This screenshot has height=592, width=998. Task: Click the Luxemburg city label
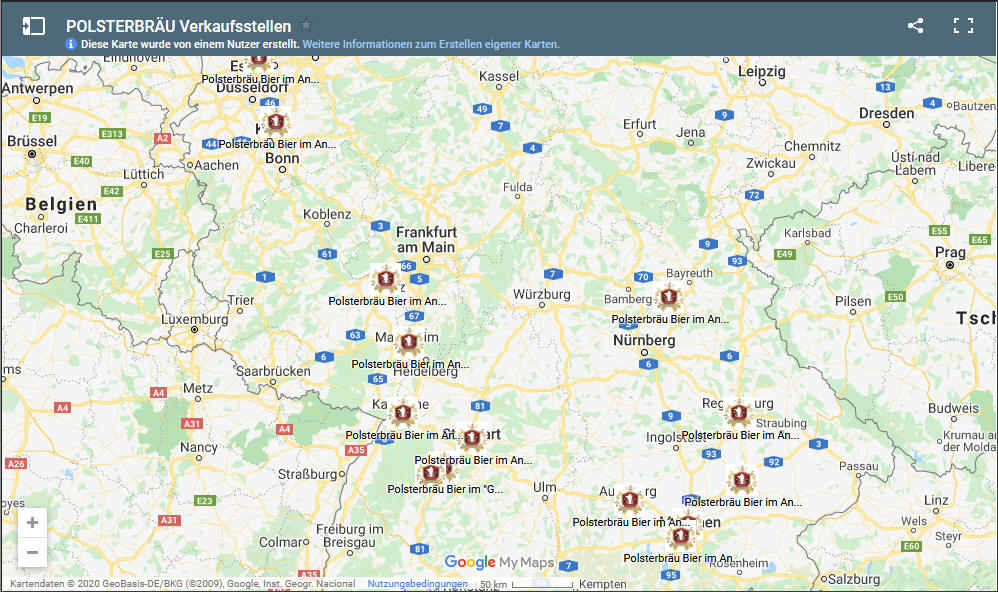point(194,319)
